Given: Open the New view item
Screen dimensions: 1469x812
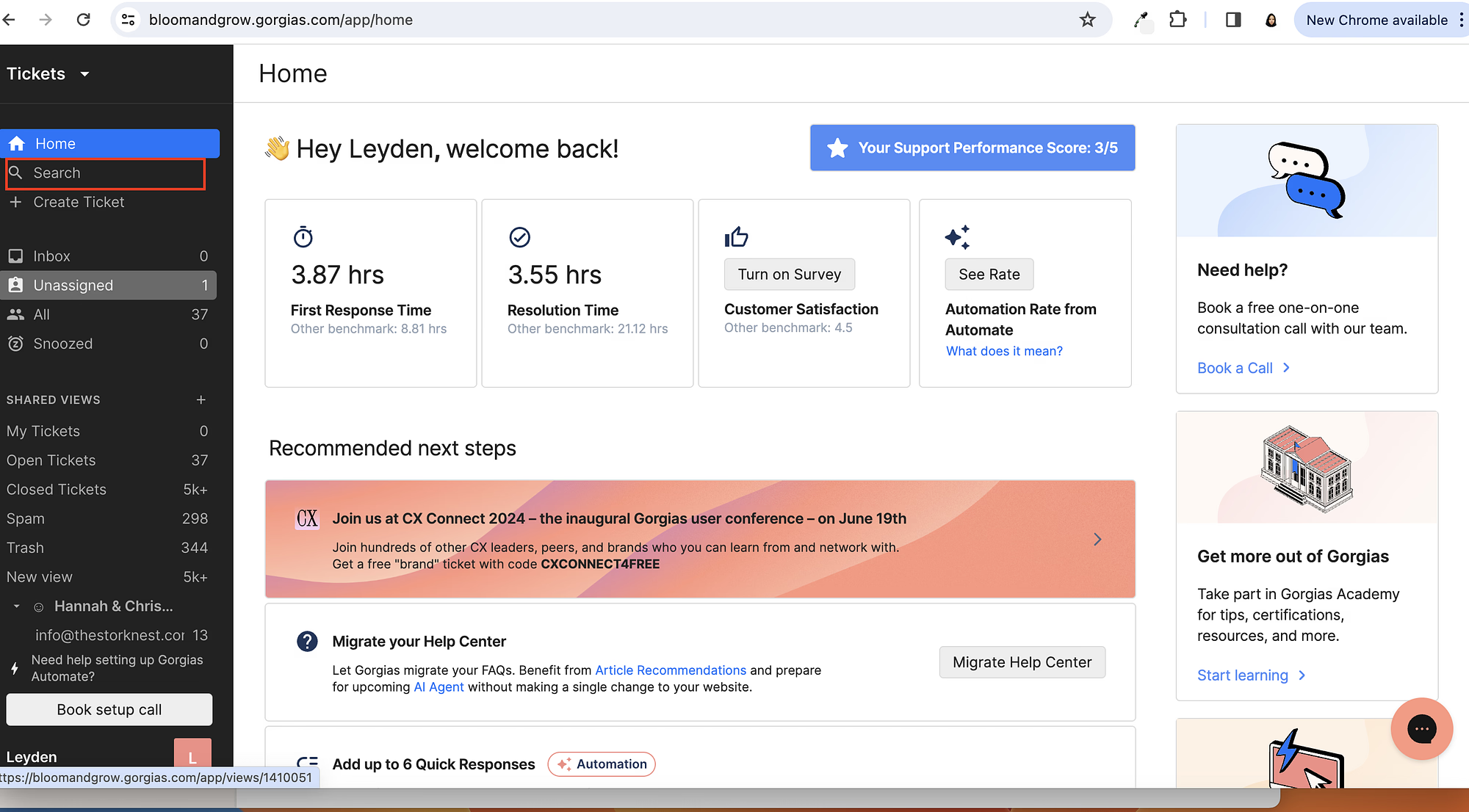Looking at the screenshot, I should tap(108, 577).
